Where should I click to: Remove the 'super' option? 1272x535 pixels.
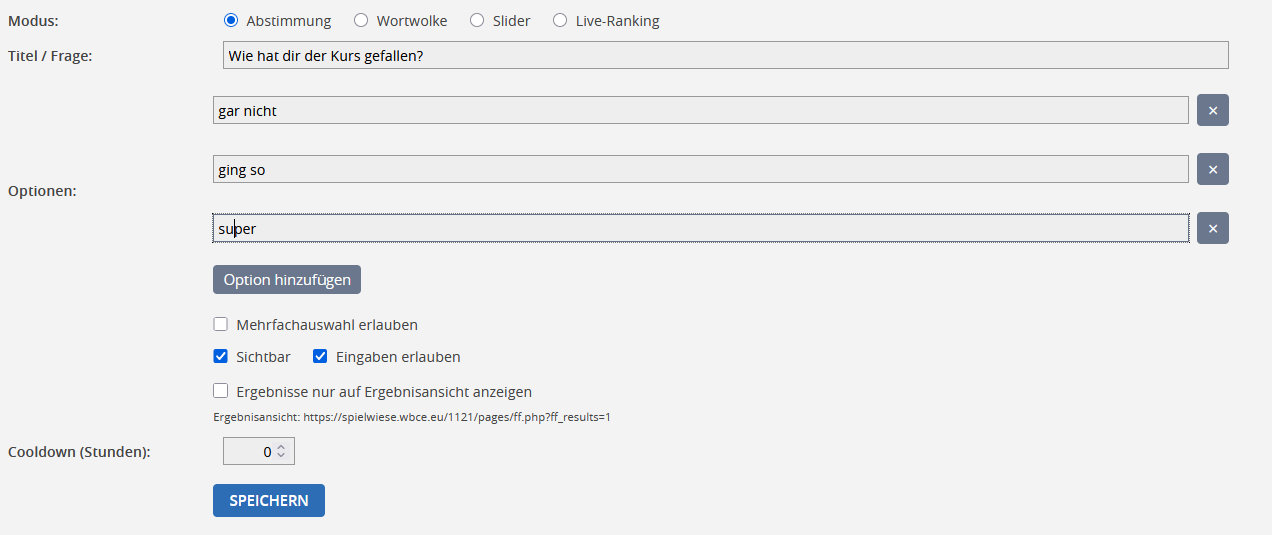tap(1212, 229)
